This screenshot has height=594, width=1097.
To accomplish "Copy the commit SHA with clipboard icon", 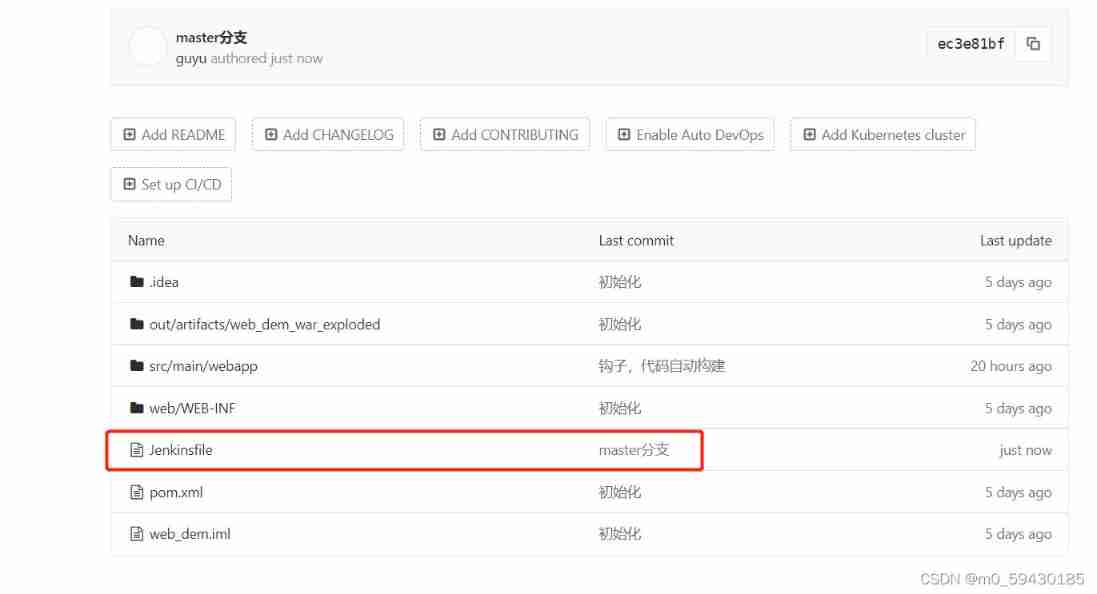I will [1033, 44].
